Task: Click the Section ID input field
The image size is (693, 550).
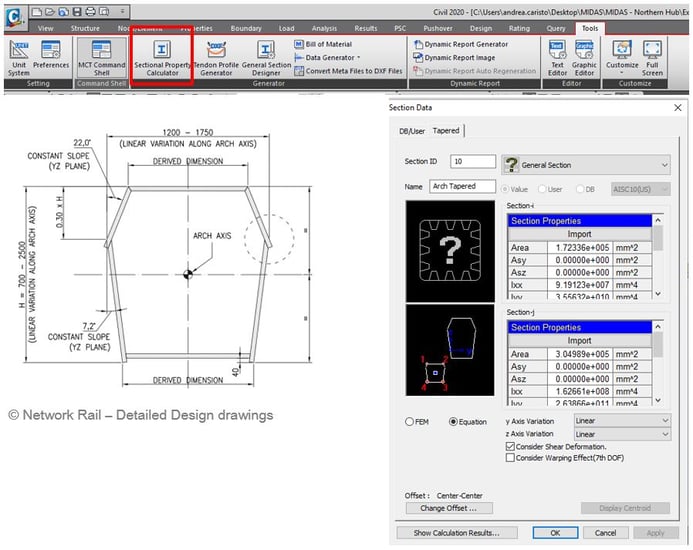Action: (x=472, y=161)
